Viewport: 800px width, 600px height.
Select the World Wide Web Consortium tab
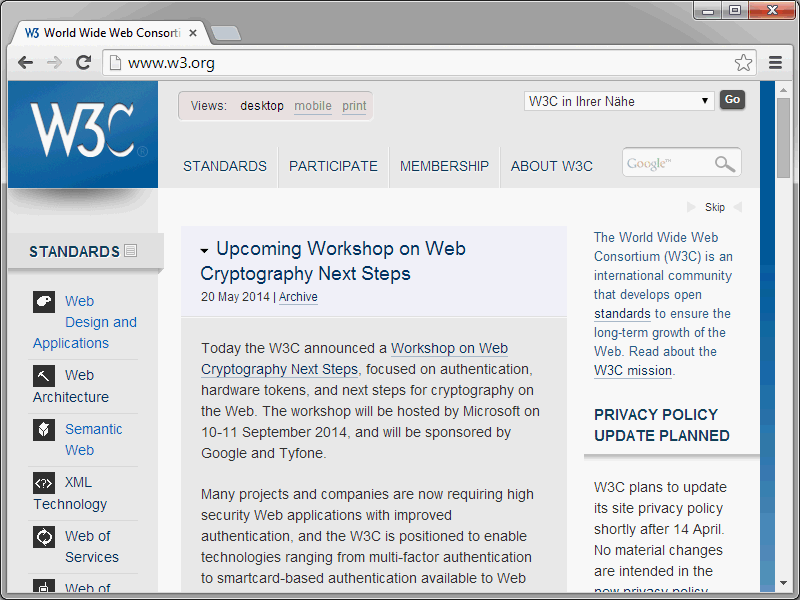click(110, 33)
